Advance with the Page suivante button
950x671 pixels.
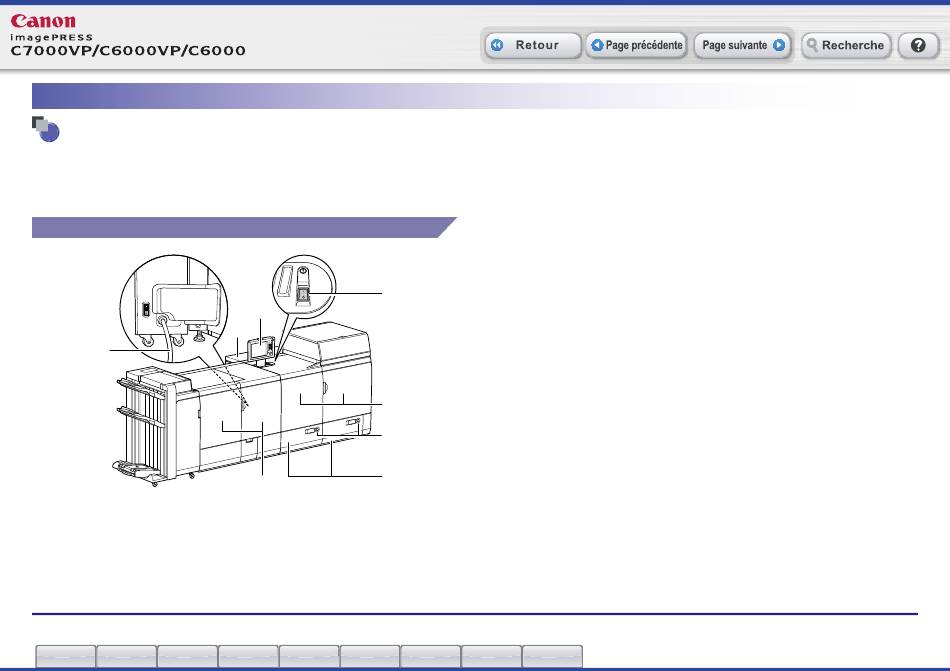(x=743, y=45)
